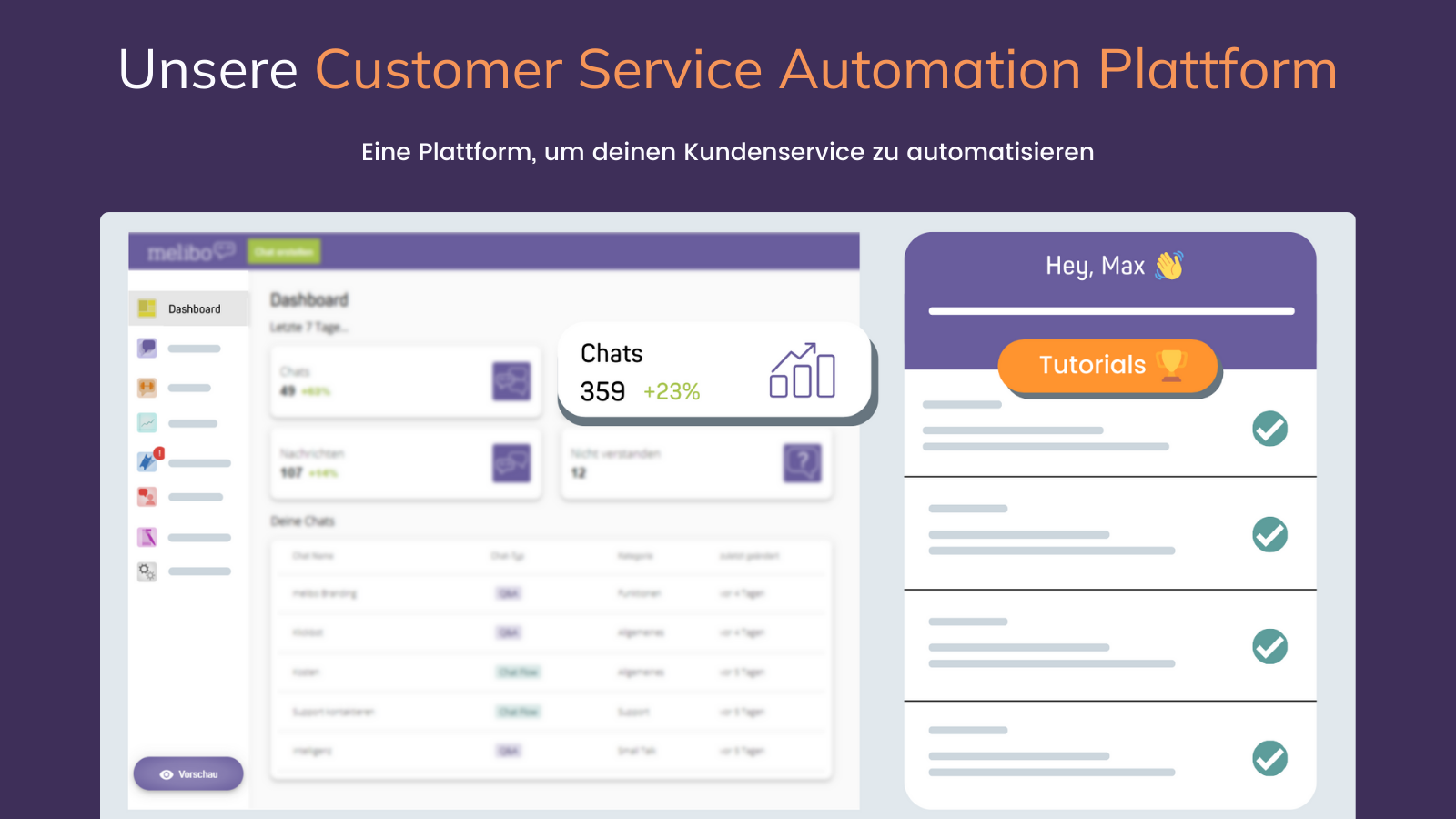Open the Intelligenz row in the chats table

pyautogui.click(x=551, y=751)
